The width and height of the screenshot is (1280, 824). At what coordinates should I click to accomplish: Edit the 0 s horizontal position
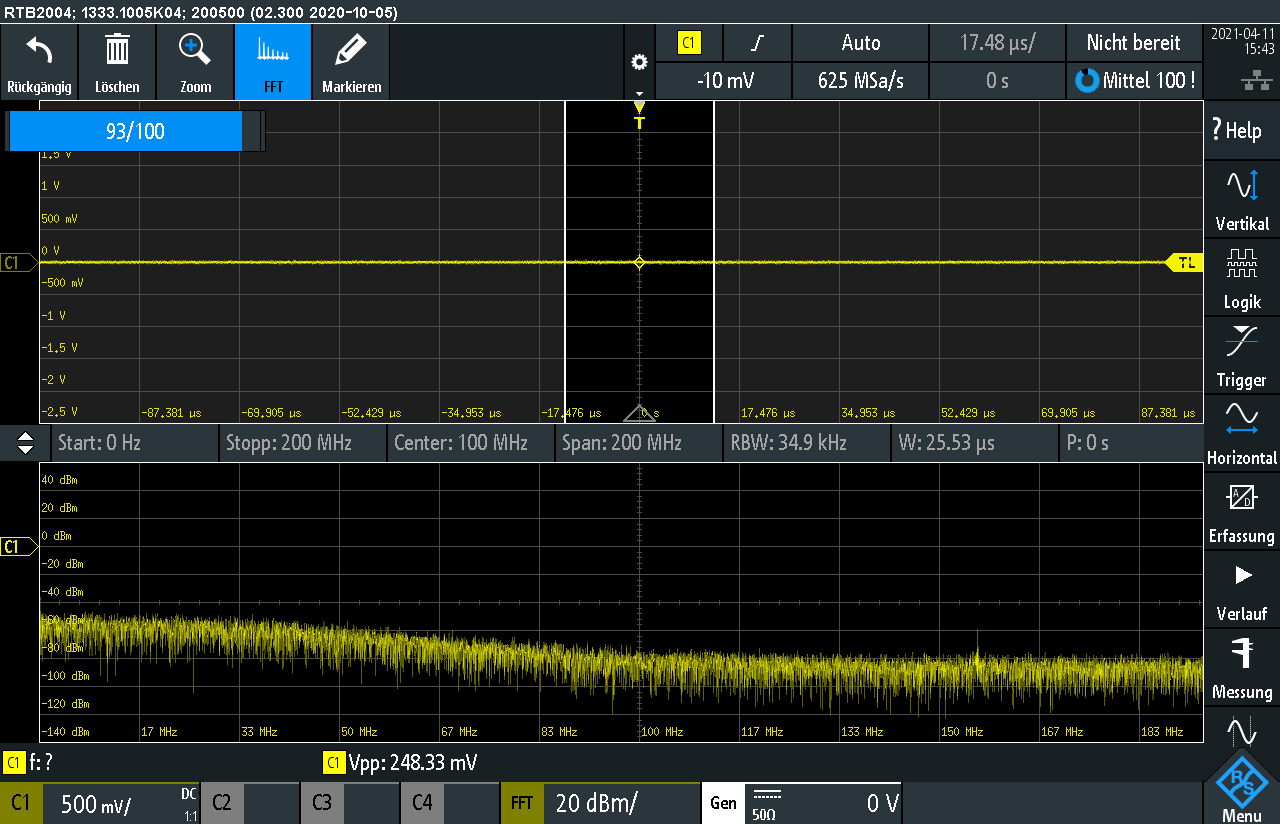997,81
